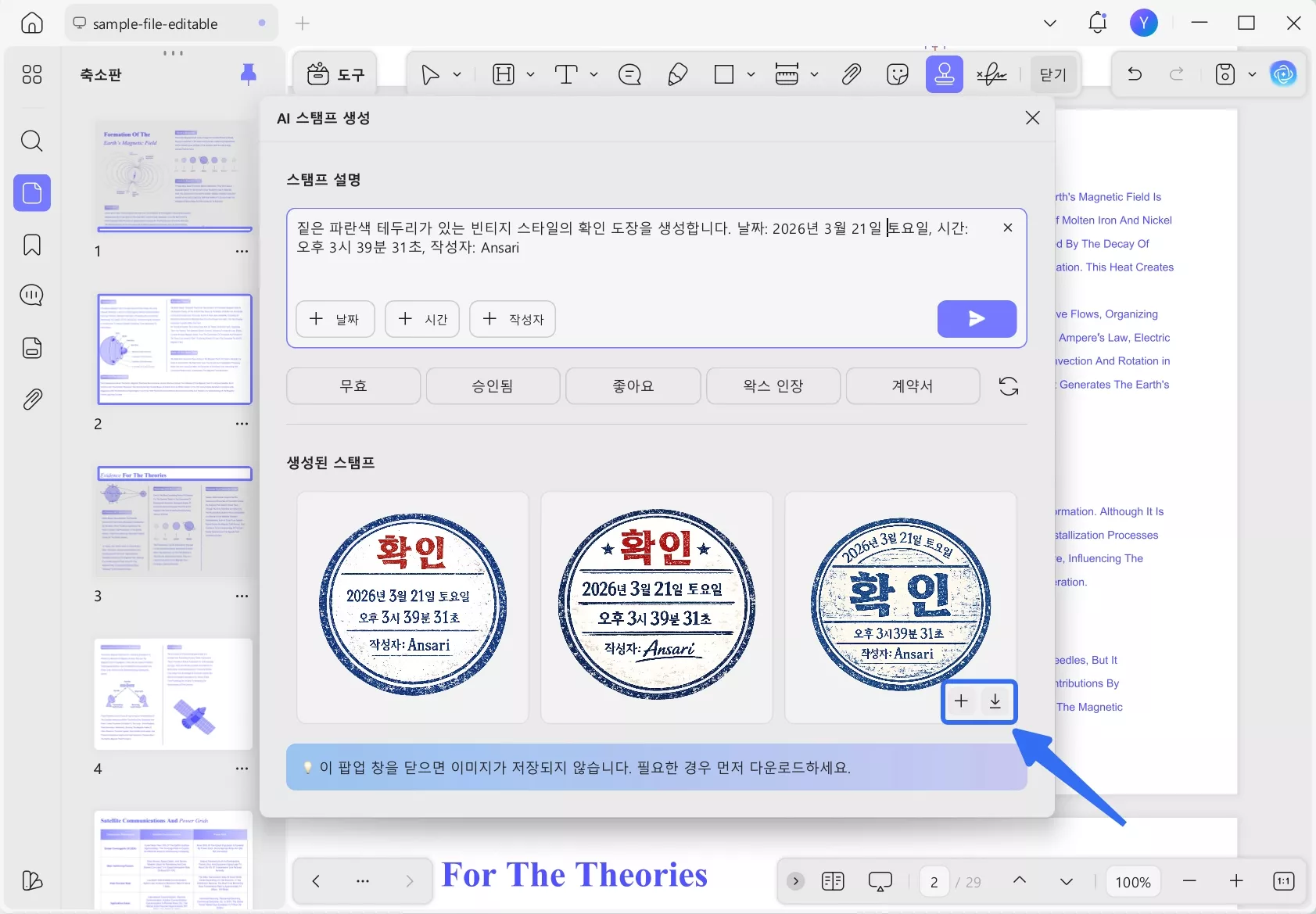Choose the 왁스 인장 preset

click(x=773, y=386)
